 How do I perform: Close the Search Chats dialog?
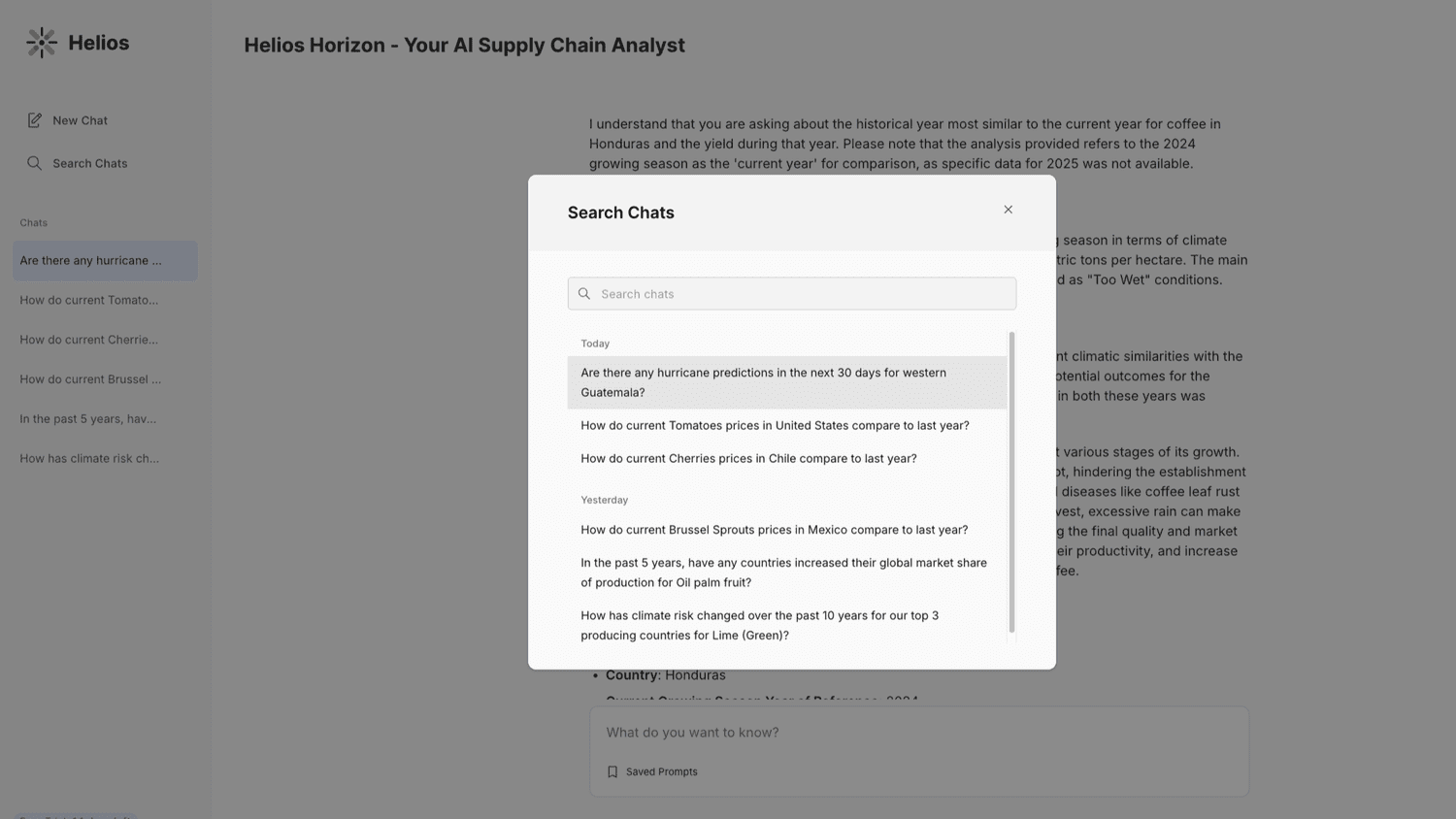coord(1008,210)
